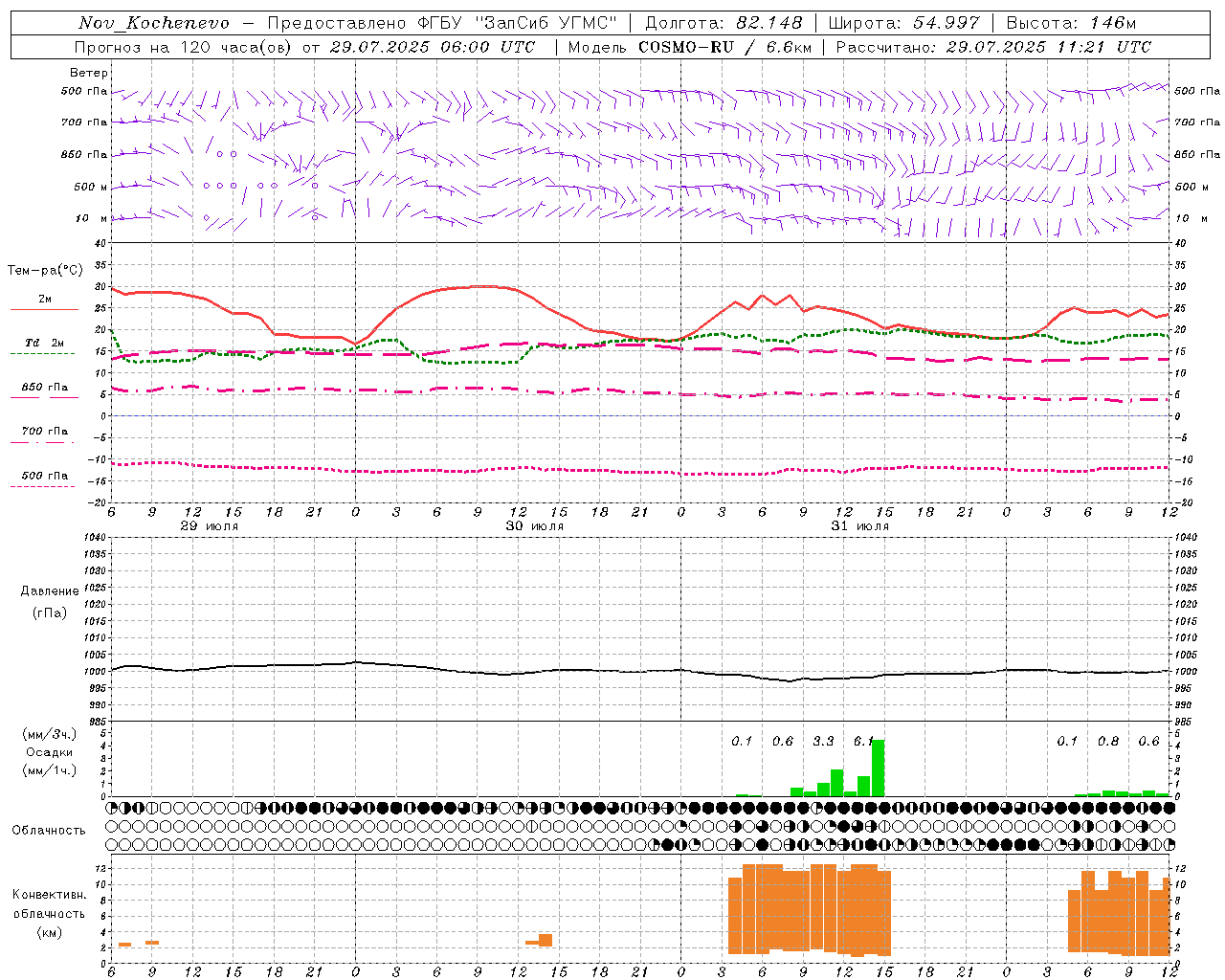Click the 'Осадки' precipitation label
The width and height of the screenshot is (1225, 980).
(x=50, y=752)
